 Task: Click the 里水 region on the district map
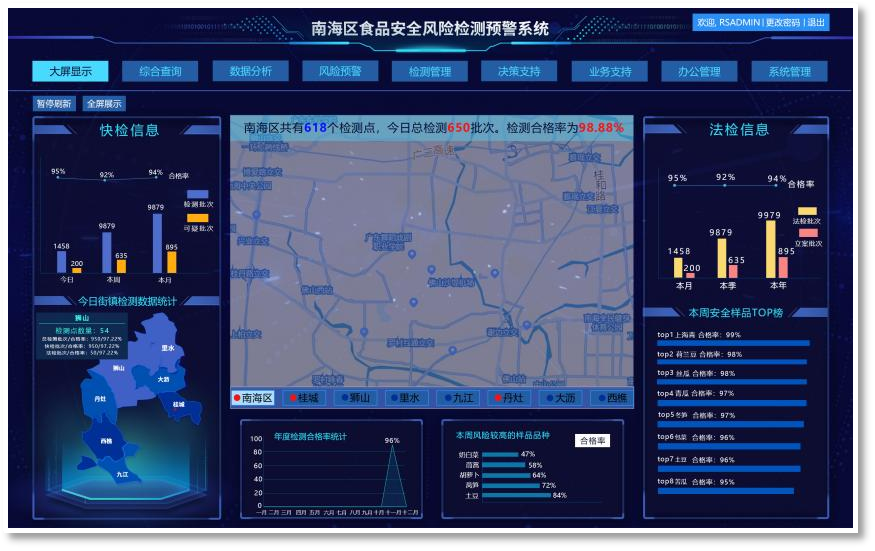pos(167,348)
